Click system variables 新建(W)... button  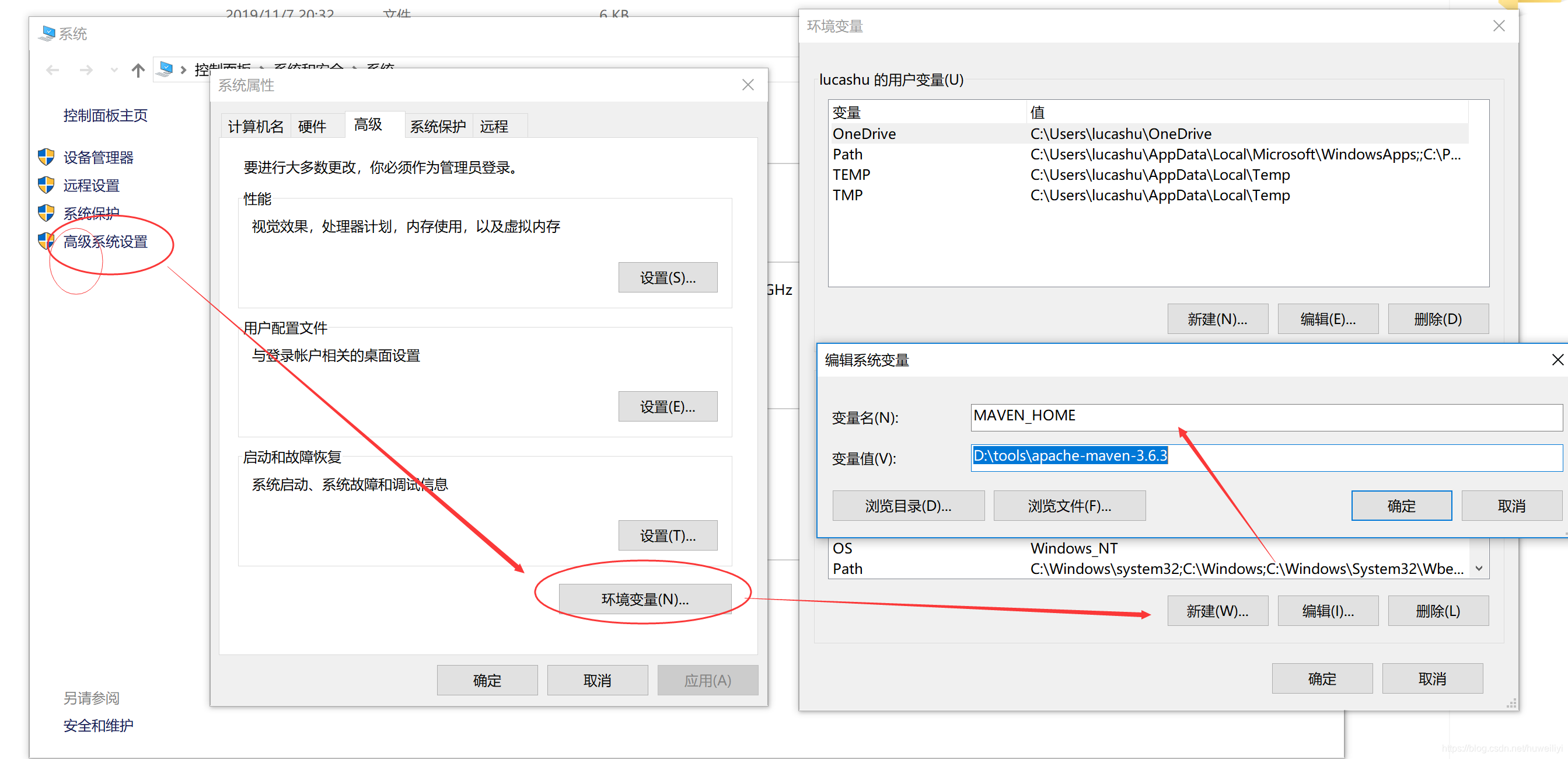(x=1217, y=610)
